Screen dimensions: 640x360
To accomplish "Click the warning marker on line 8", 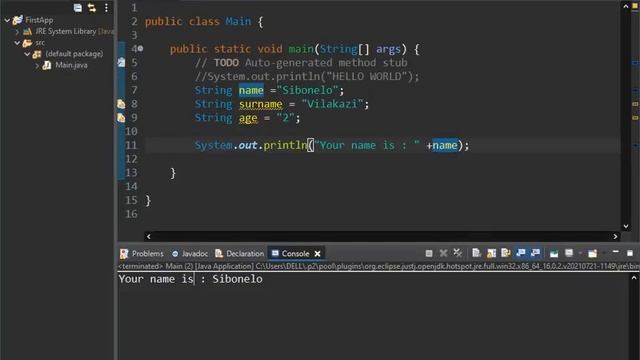I will click(x=121, y=104).
